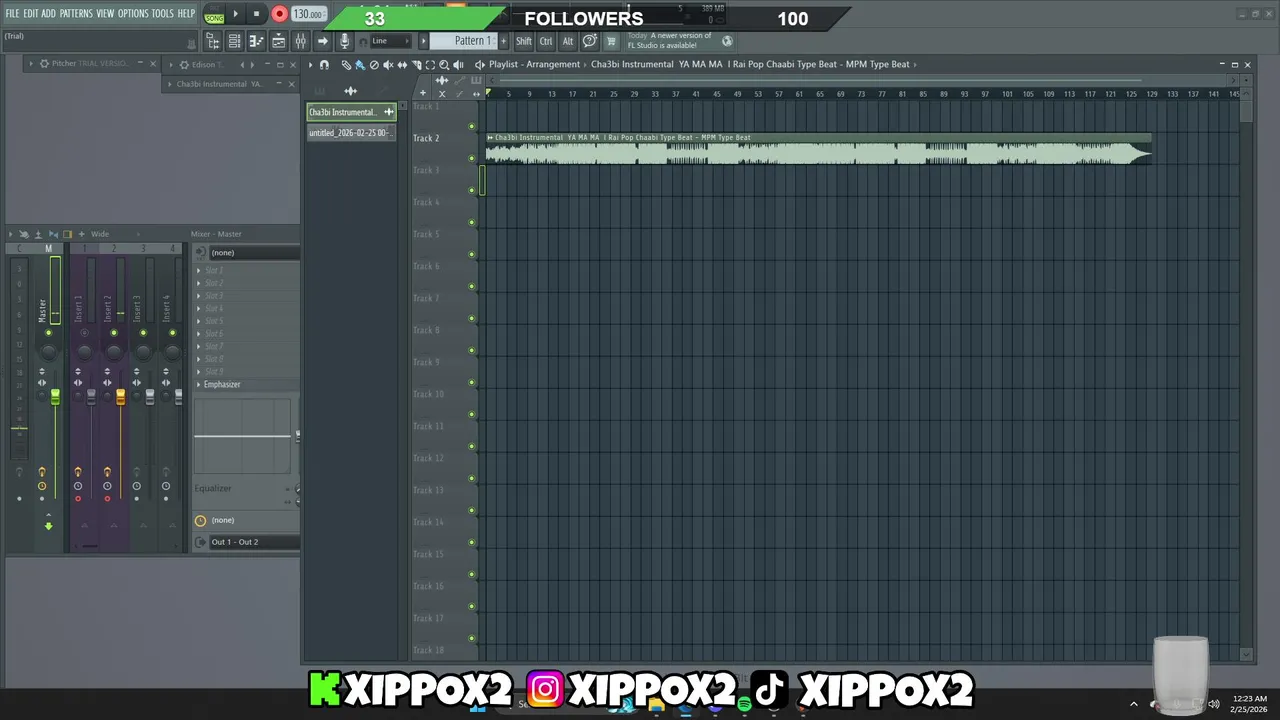
Task: Toggle Song/Pattern playback mode
Action: pyautogui.click(x=214, y=15)
